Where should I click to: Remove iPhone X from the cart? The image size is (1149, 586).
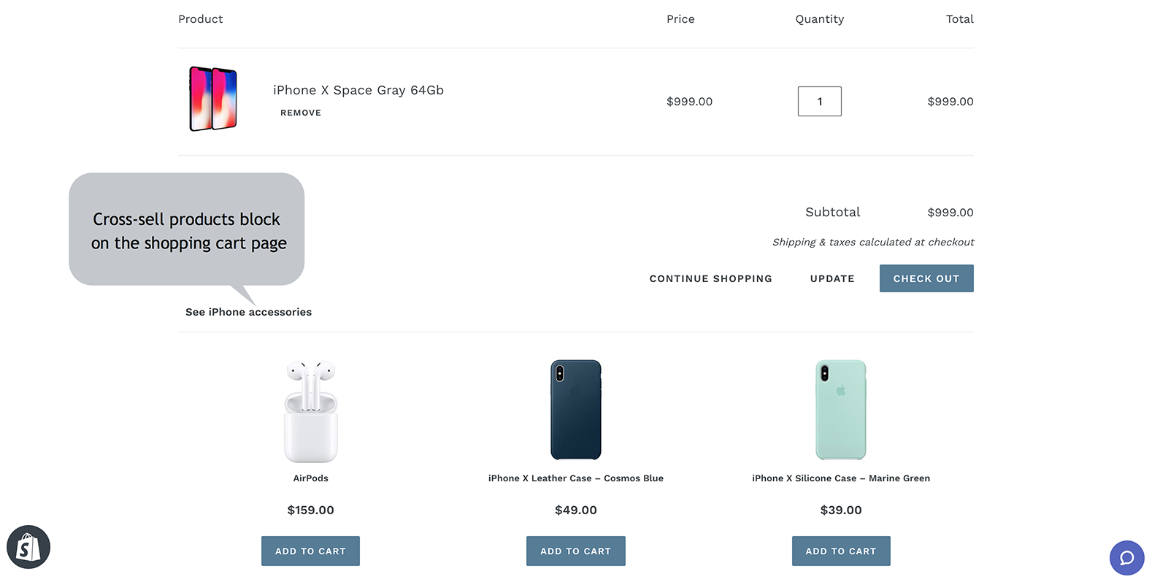pyautogui.click(x=301, y=113)
